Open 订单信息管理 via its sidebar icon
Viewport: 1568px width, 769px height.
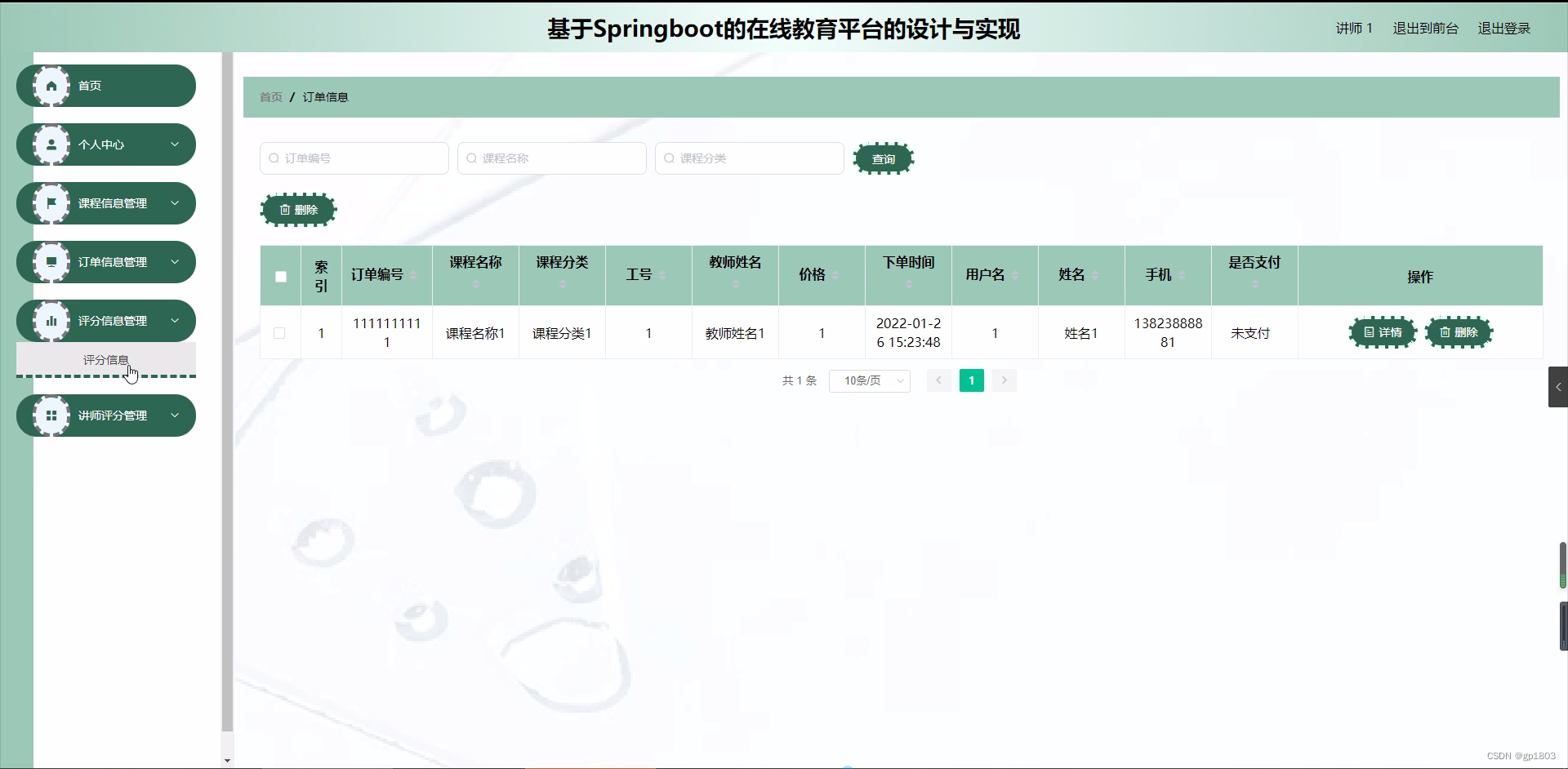(x=51, y=261)
